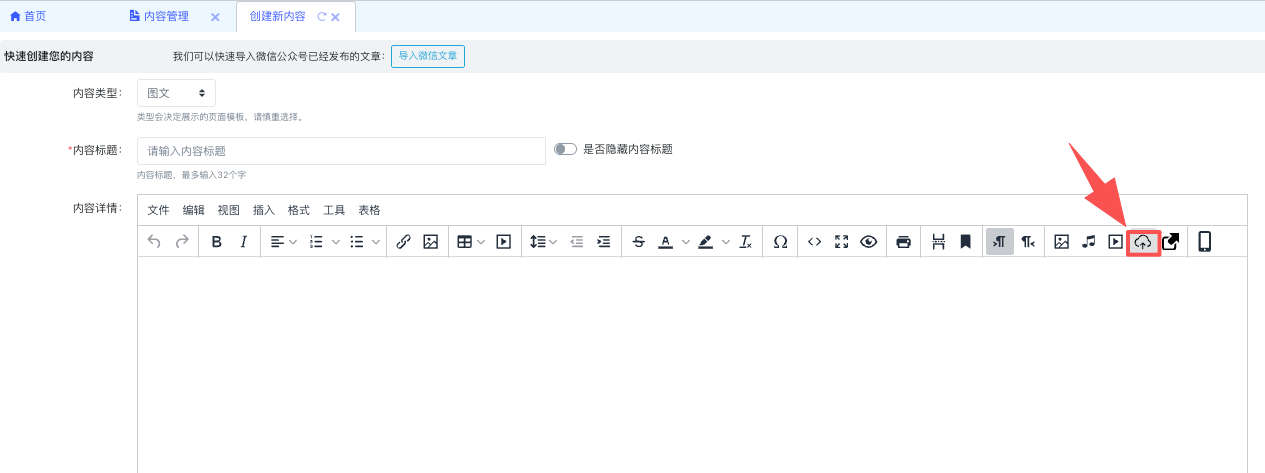The width and height of the screenshot is (1265, 473).
Task: Toggle the hide content title switch
Action: coord(566,149)
